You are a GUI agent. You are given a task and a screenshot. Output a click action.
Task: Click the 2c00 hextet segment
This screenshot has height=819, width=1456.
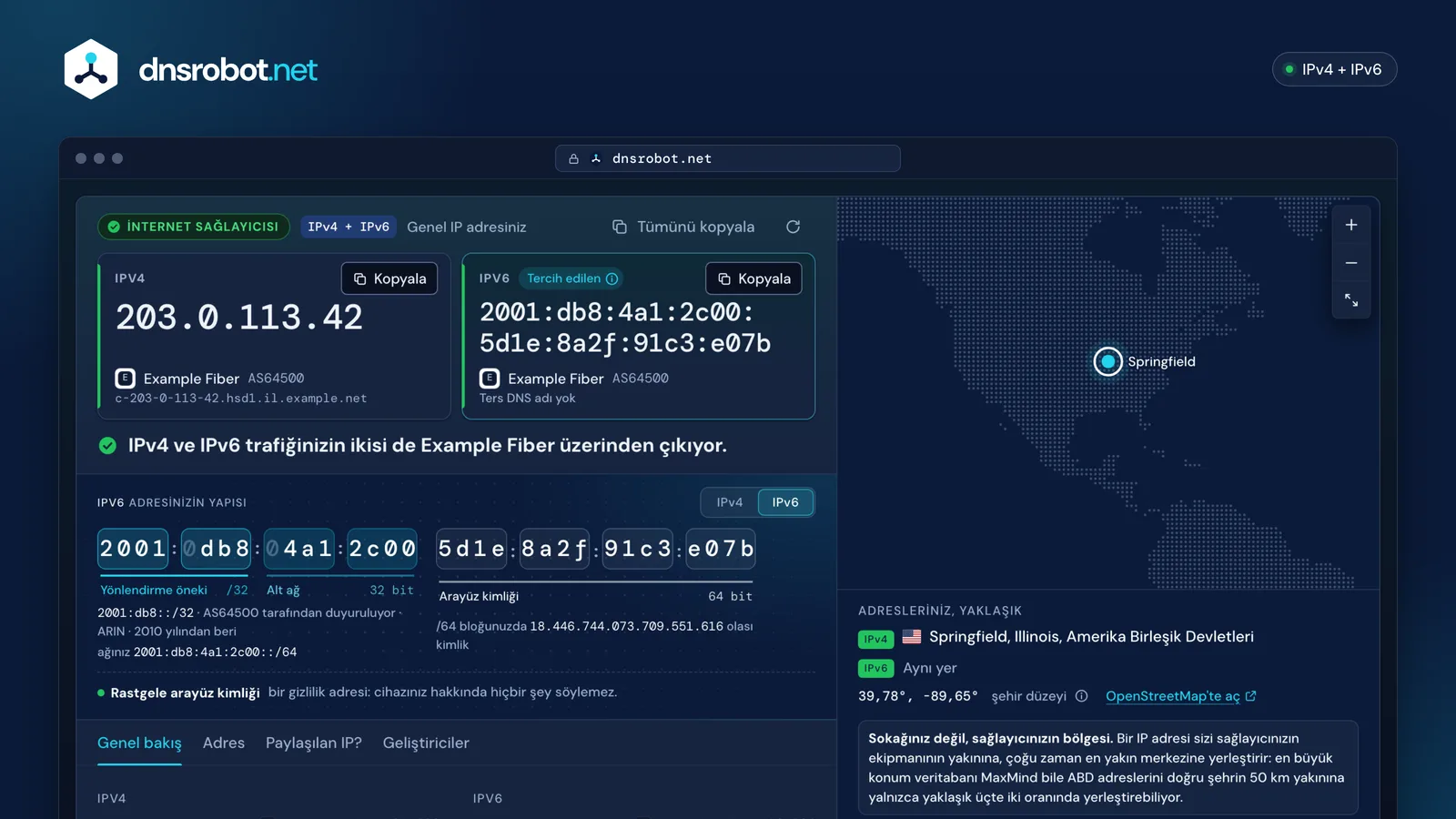coord(382,549)
